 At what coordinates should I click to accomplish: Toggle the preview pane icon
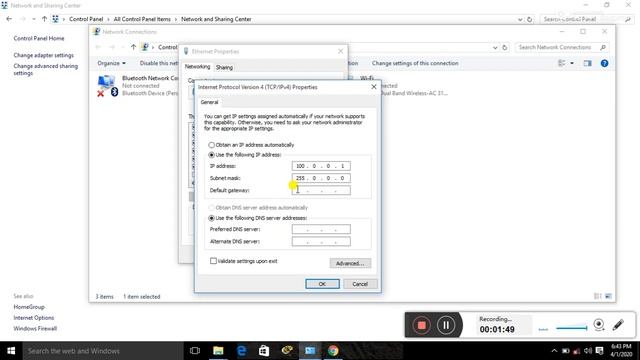[587, 63]
